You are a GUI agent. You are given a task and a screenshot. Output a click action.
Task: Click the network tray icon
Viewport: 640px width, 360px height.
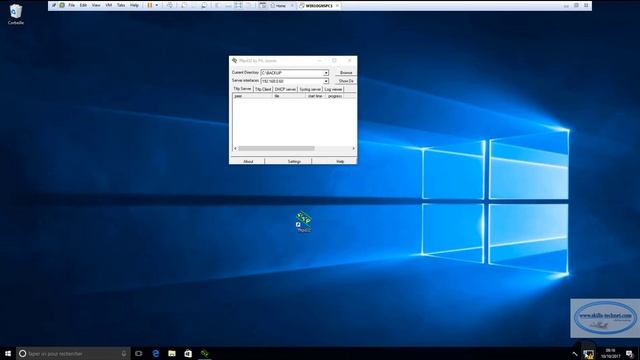click(x=588, y=354)
